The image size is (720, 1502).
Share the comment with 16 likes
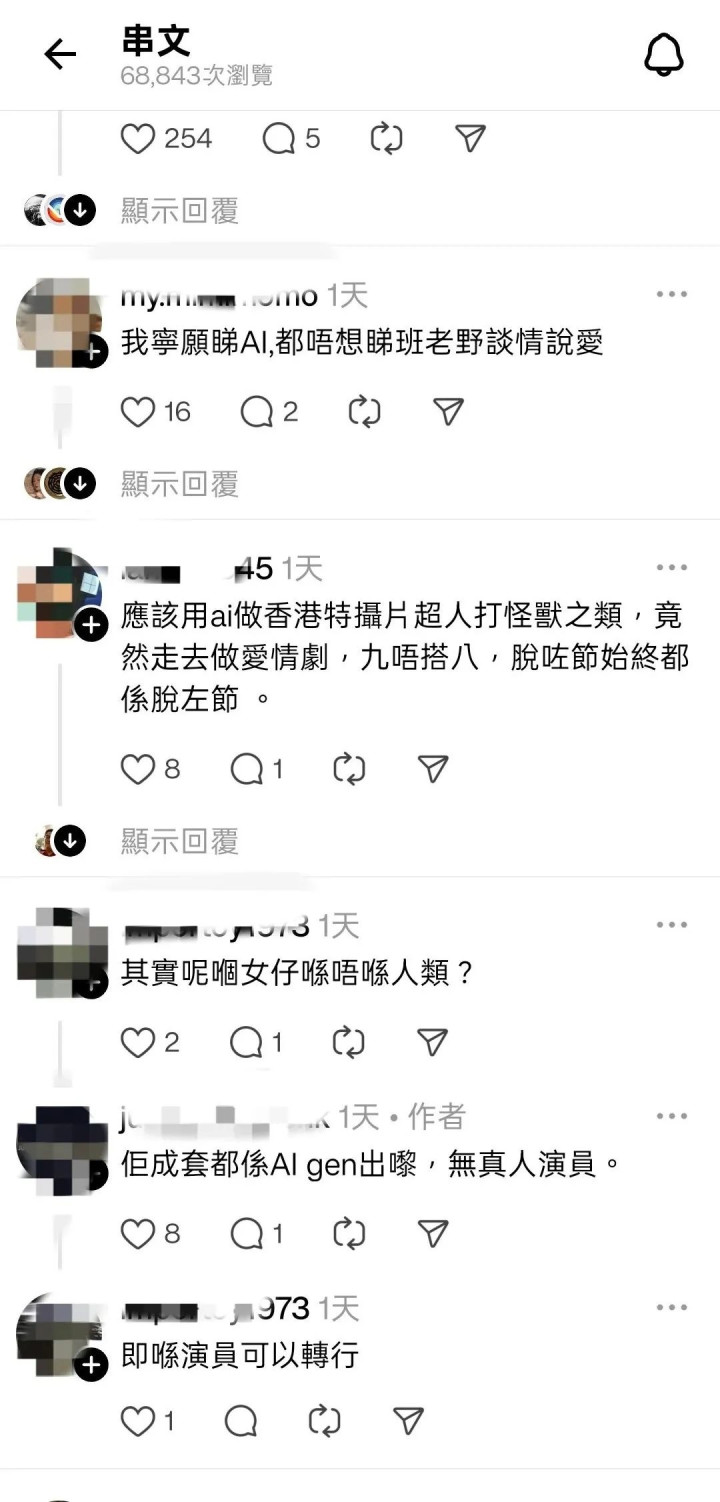[x=447, y=412]
